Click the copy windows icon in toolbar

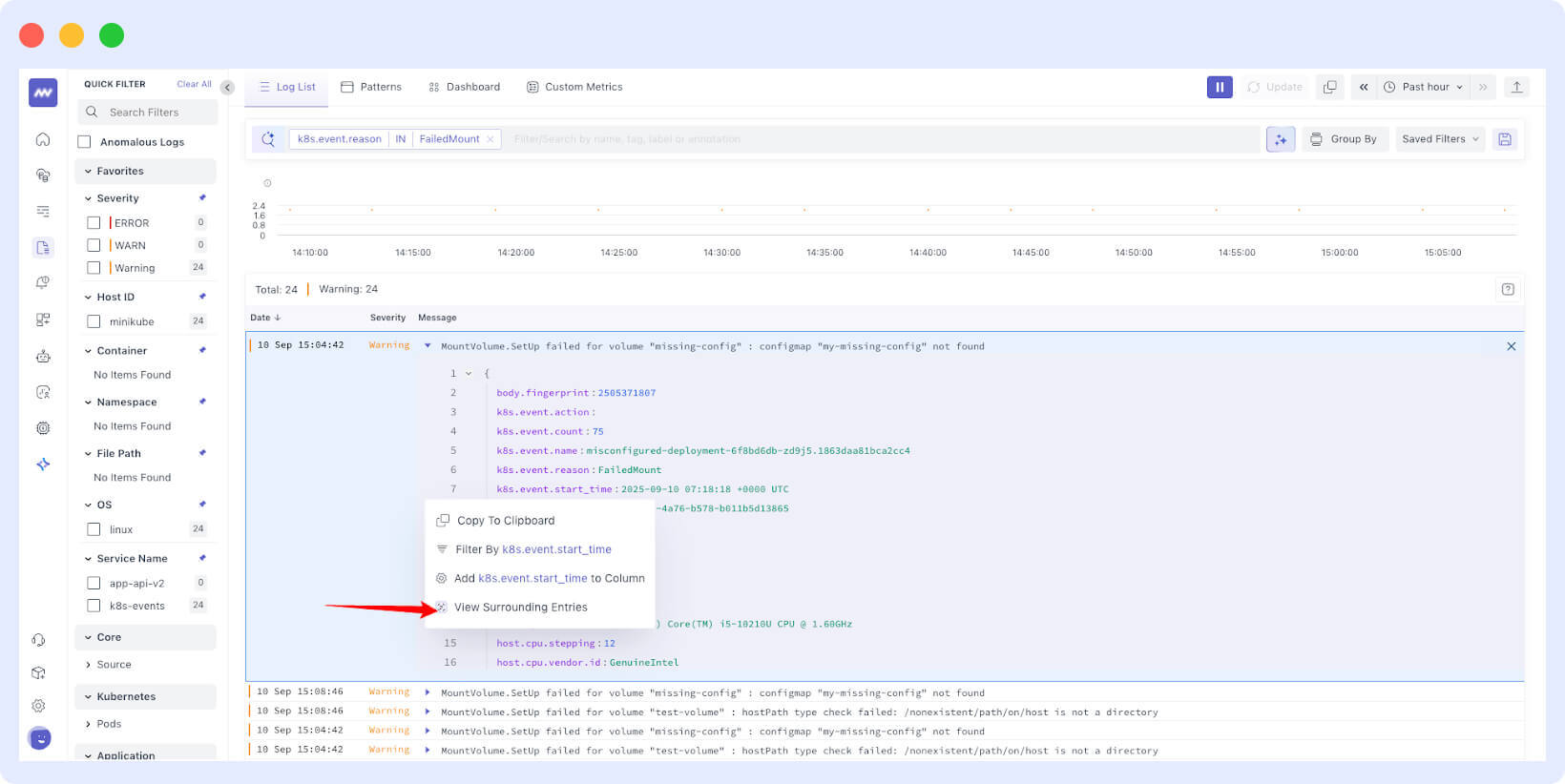point(1329,87)
